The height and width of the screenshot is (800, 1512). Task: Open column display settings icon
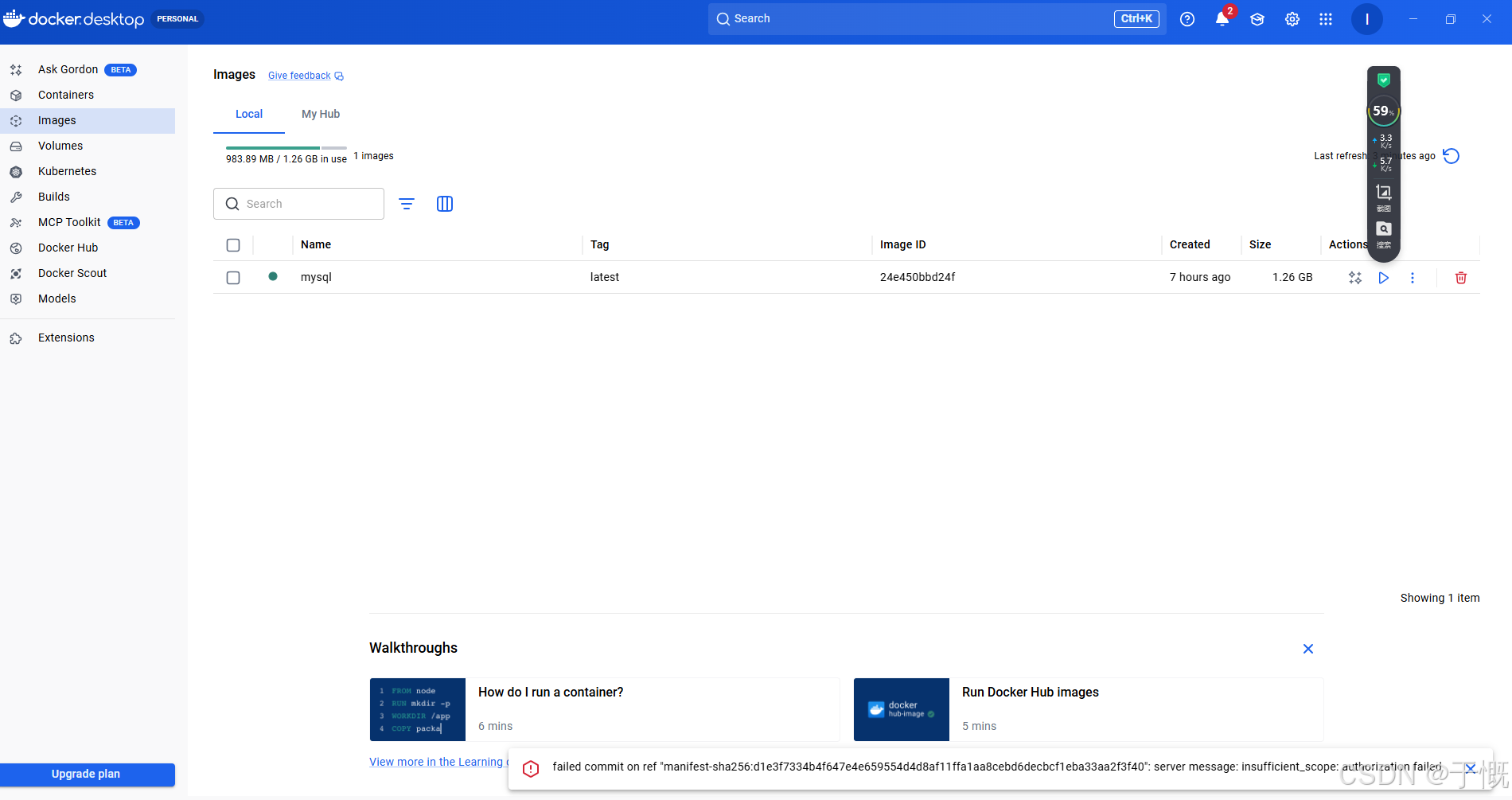[445, 204]
